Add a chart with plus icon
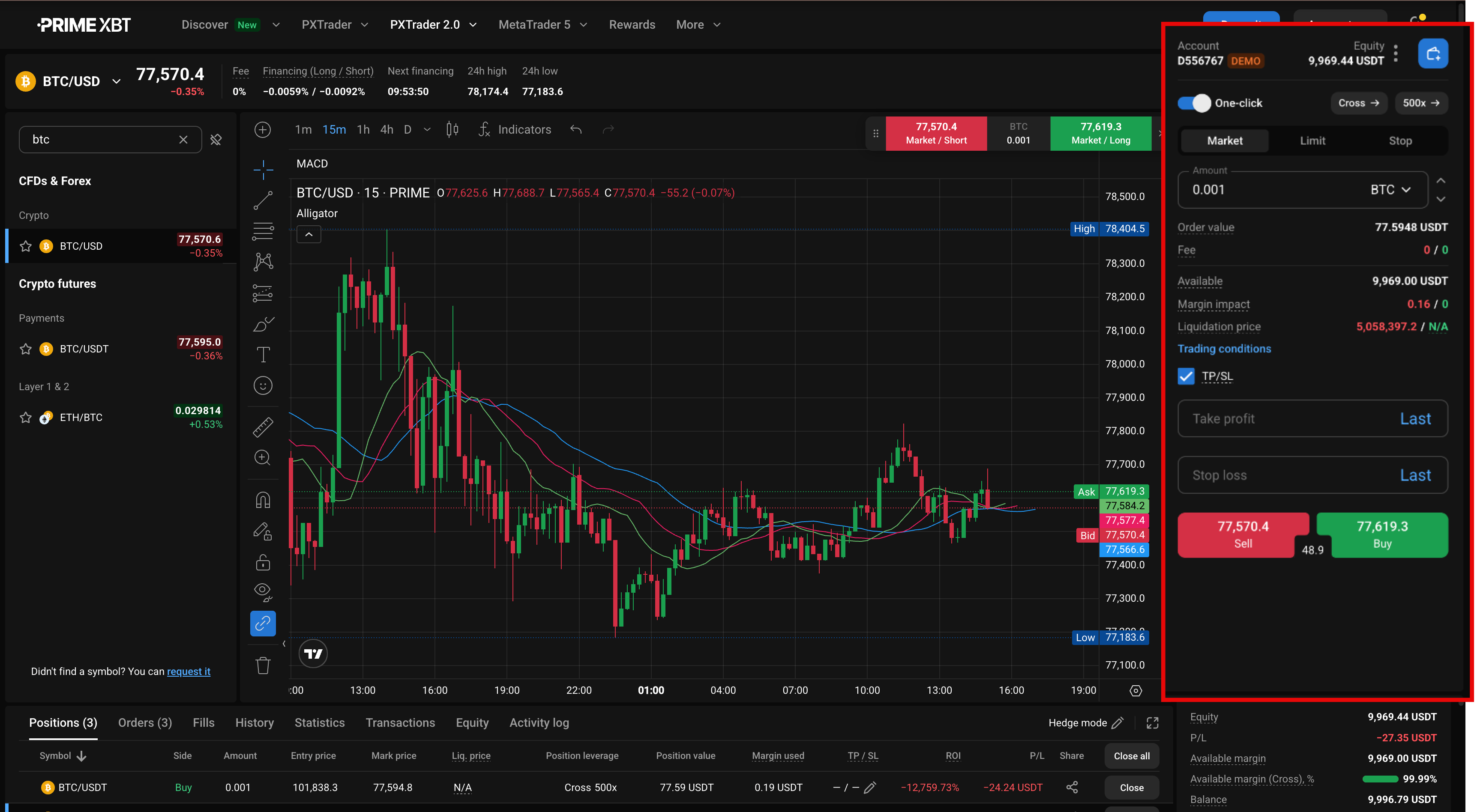This screenshot has width=1480, height=812. [263, 130]
